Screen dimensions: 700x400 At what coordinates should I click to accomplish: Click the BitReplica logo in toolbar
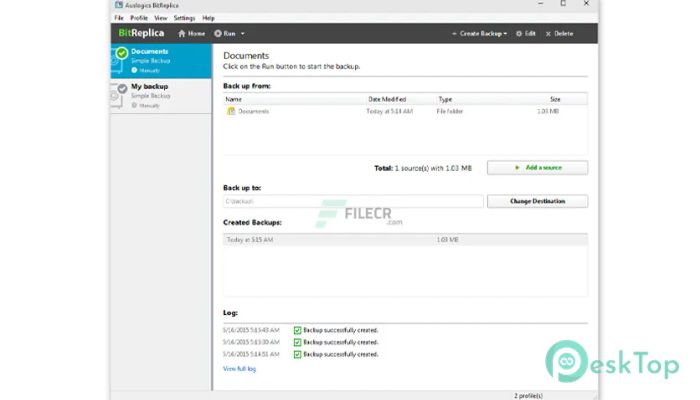[141, 33]
